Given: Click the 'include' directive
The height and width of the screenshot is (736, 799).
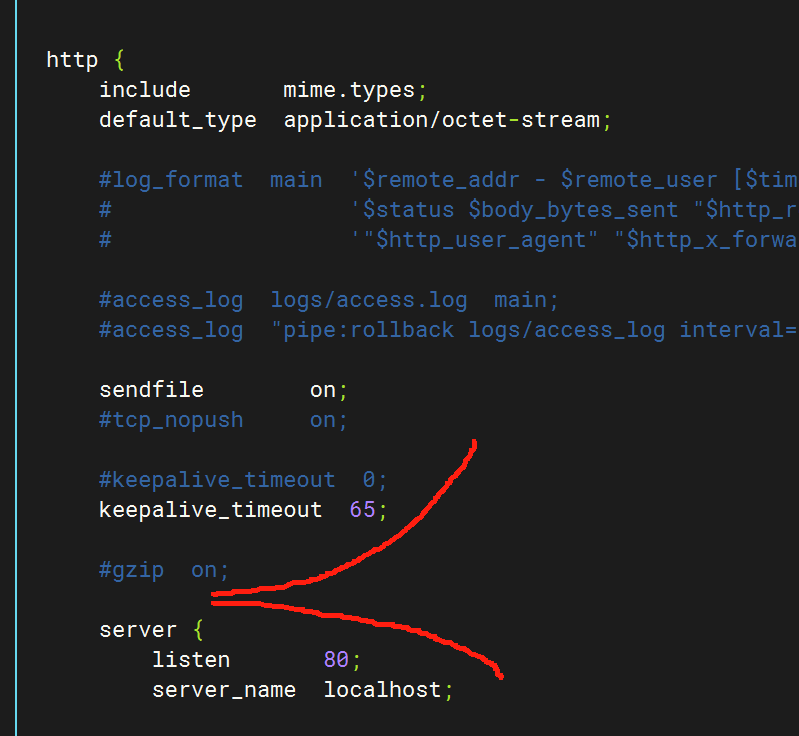Looking at the screenshot, I should click(x=145, y=90).
